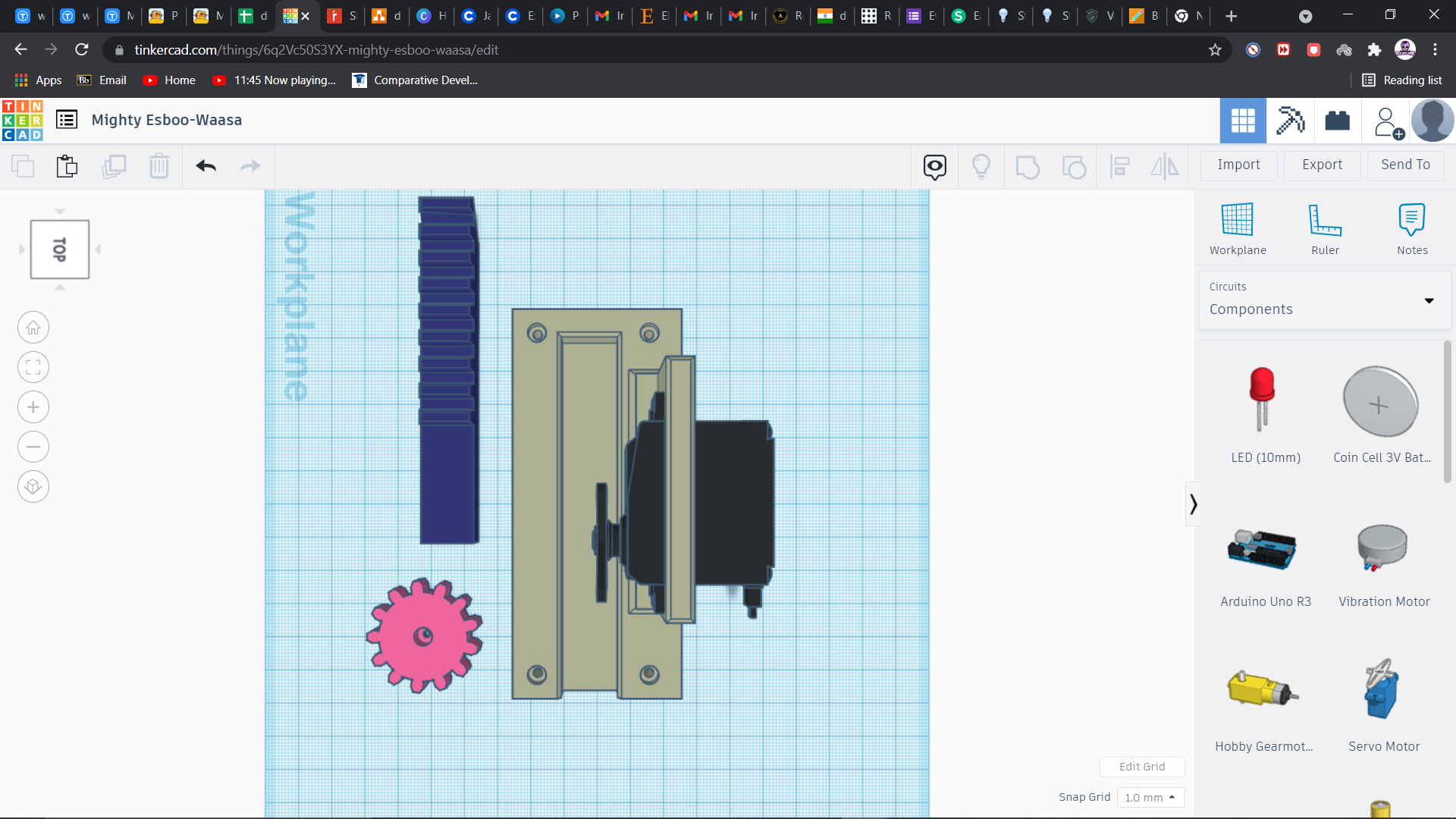Group the selected shapes
This screenshot has height=819, width=1456.
tap(1028, 165)
